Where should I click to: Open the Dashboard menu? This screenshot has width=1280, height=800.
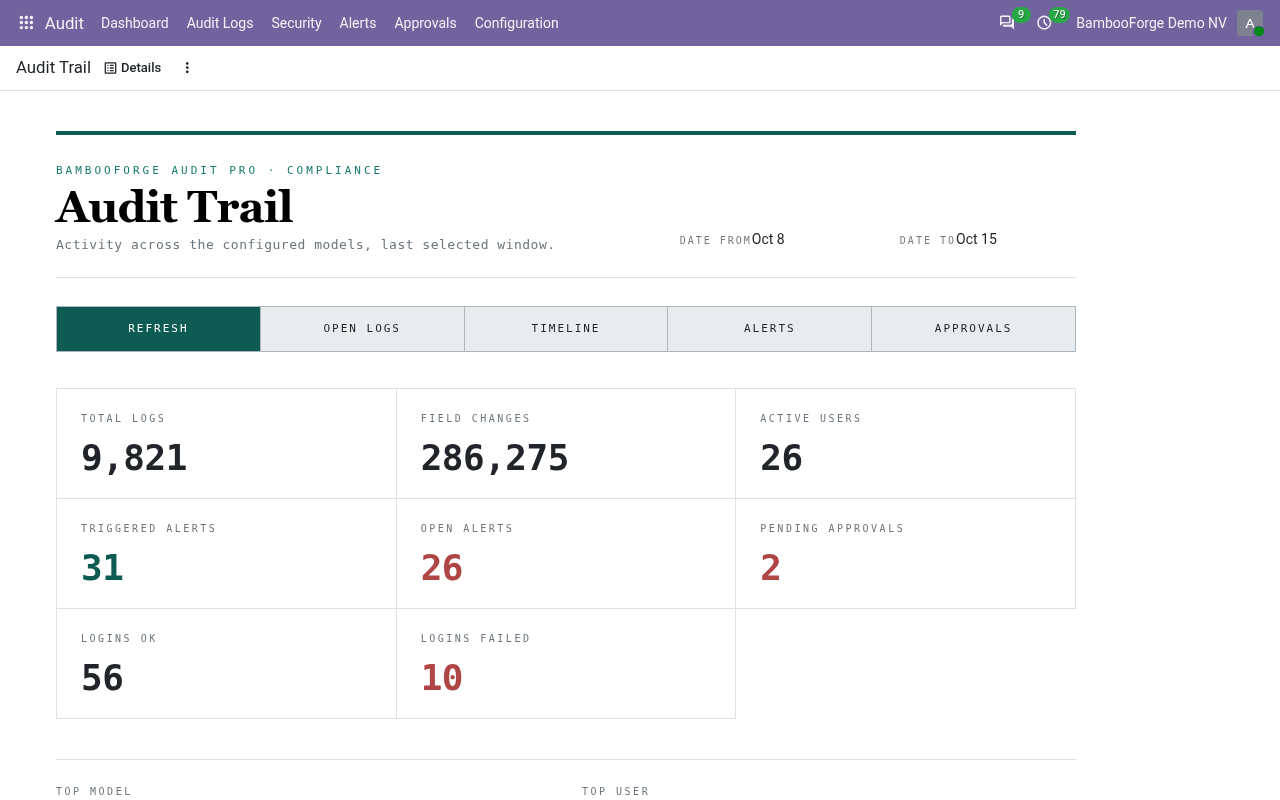click(135, 23)
